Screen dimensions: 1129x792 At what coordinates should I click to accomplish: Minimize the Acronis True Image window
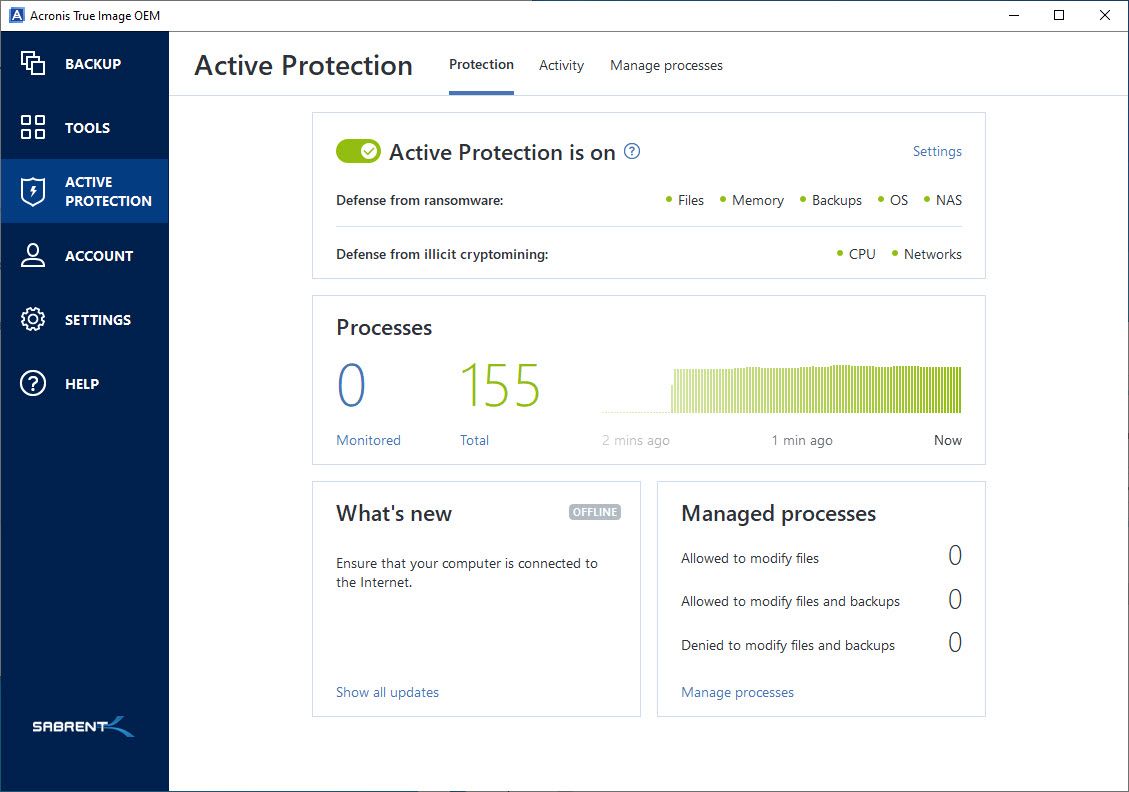point(1014,15)
